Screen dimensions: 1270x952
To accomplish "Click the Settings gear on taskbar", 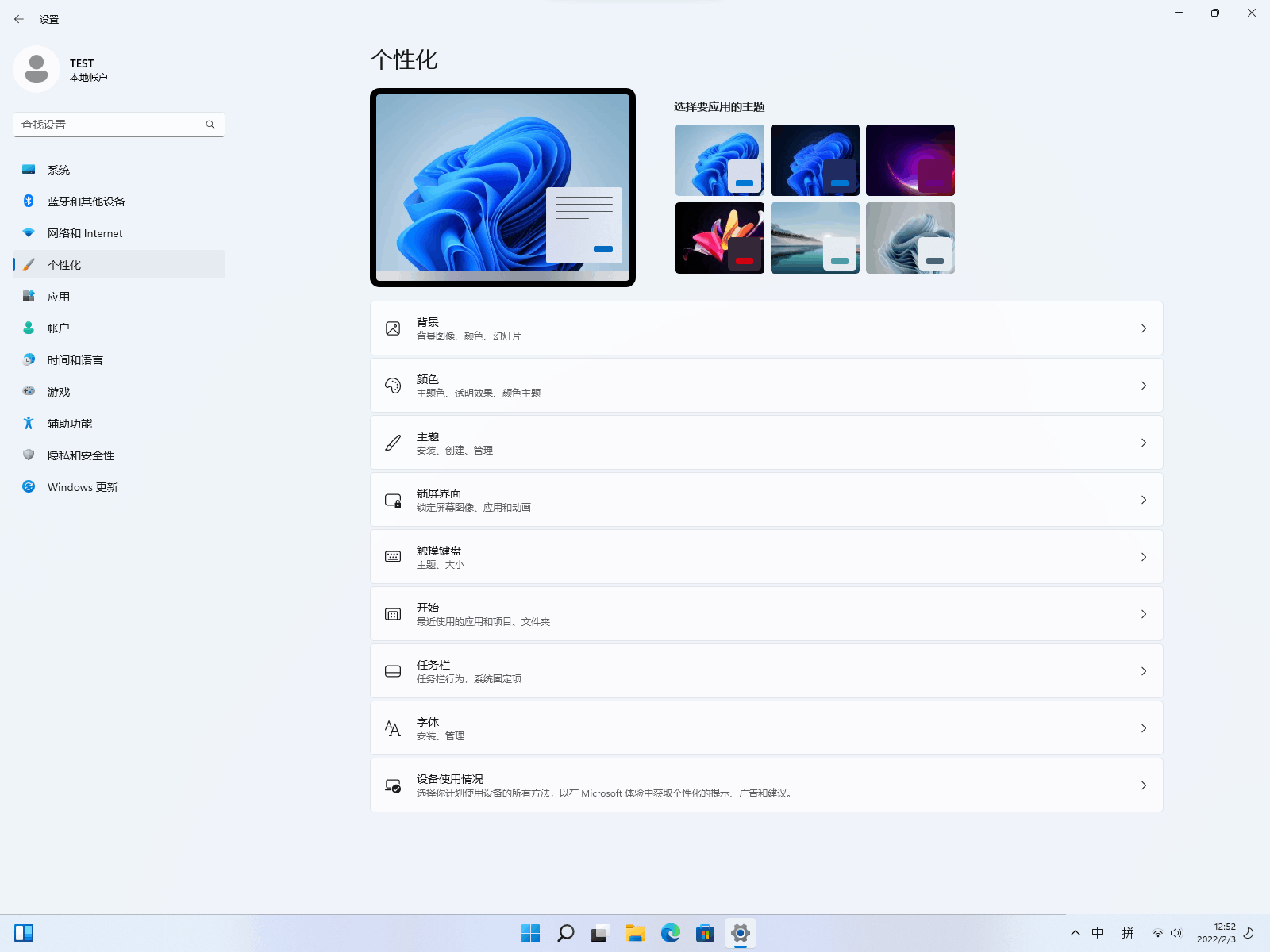I will click(741, 933).
